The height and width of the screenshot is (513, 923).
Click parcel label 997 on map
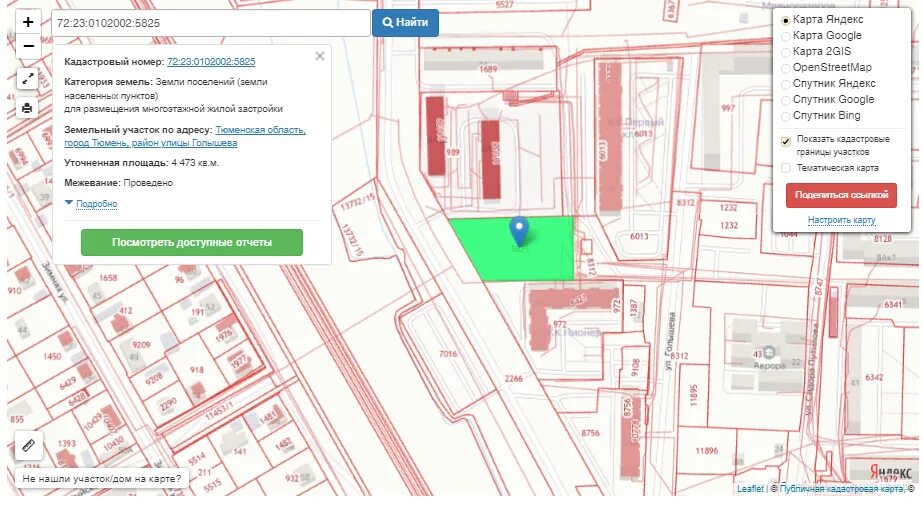point(728,108)
